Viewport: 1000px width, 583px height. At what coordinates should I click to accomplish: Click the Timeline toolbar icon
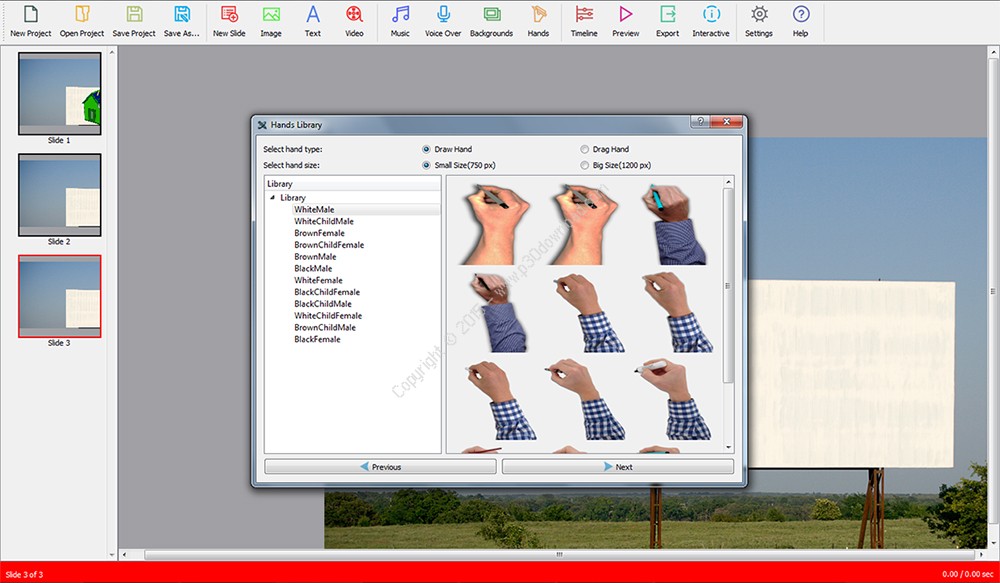584,15
